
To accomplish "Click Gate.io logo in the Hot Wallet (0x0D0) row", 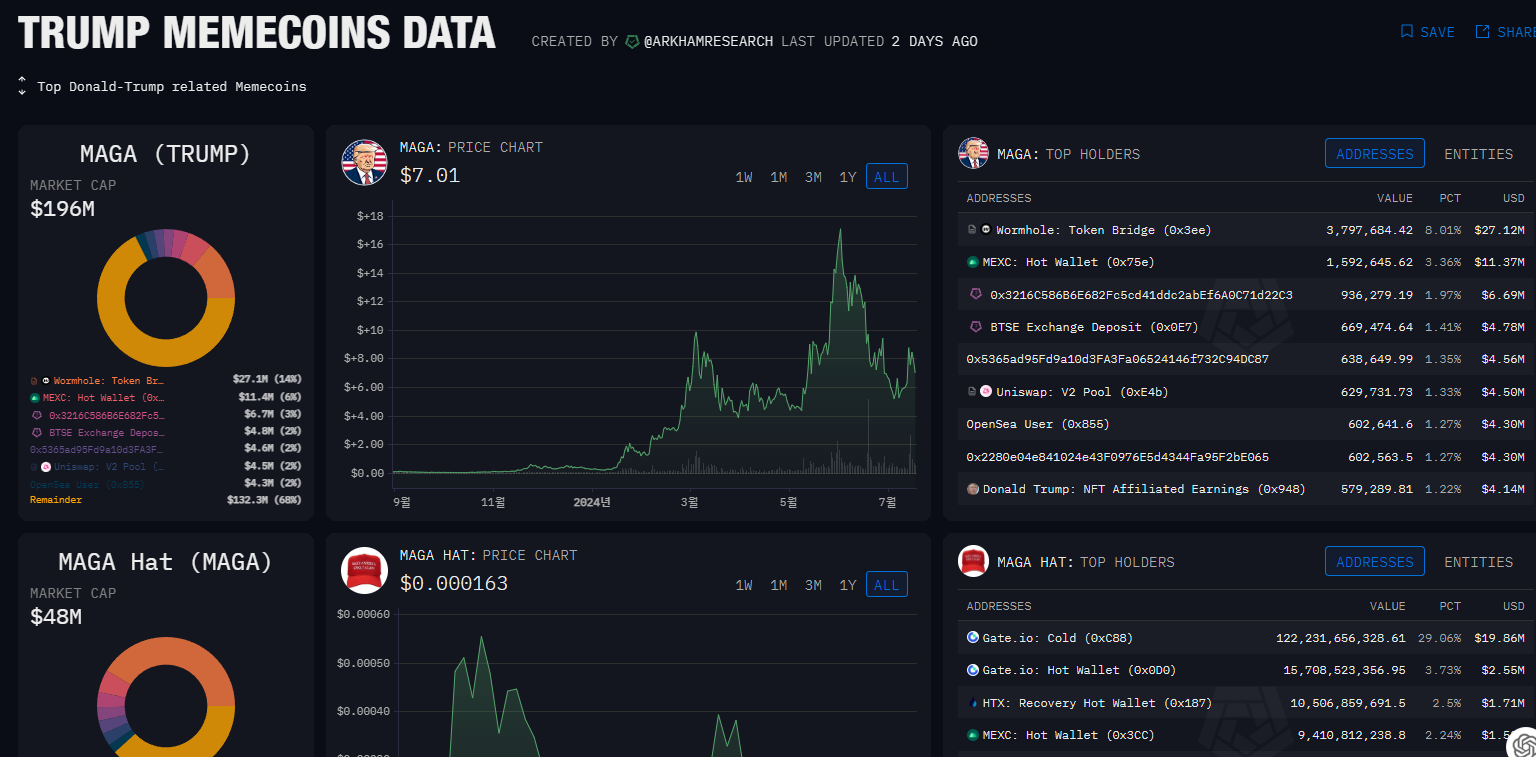I will 973,670.
